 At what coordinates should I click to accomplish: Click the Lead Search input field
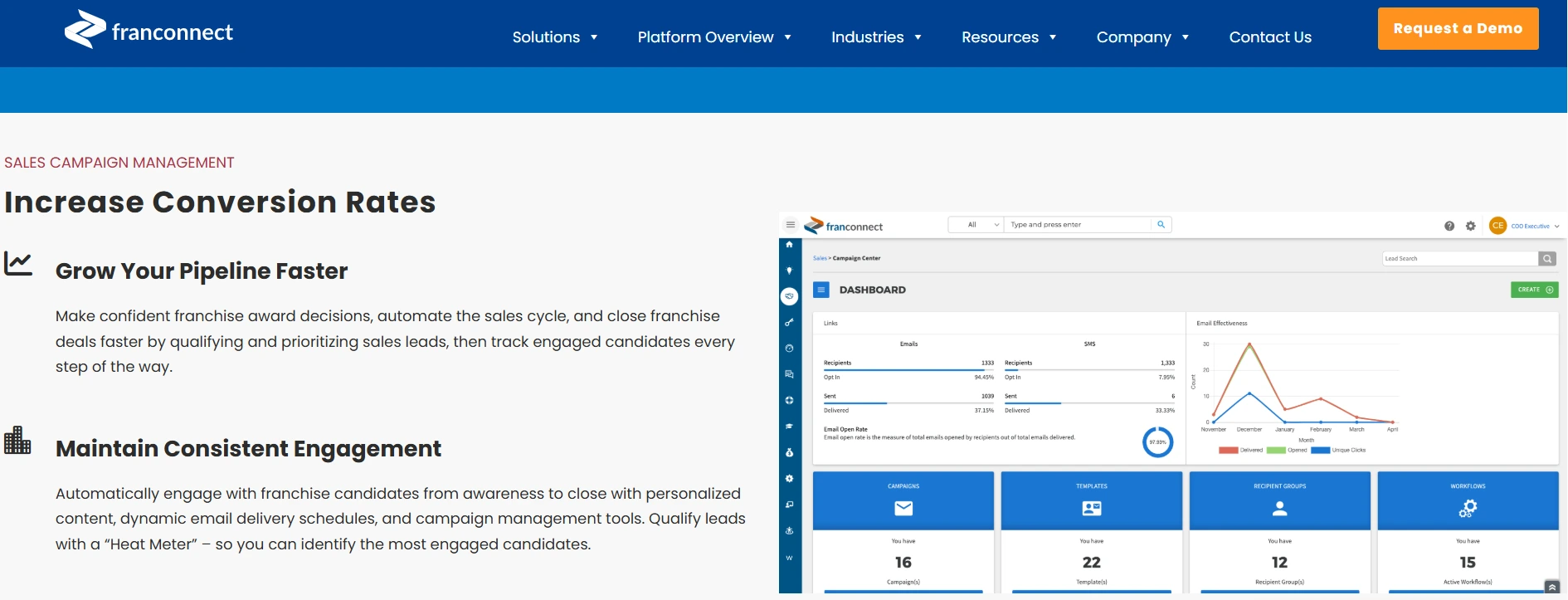coord(1460,259)
